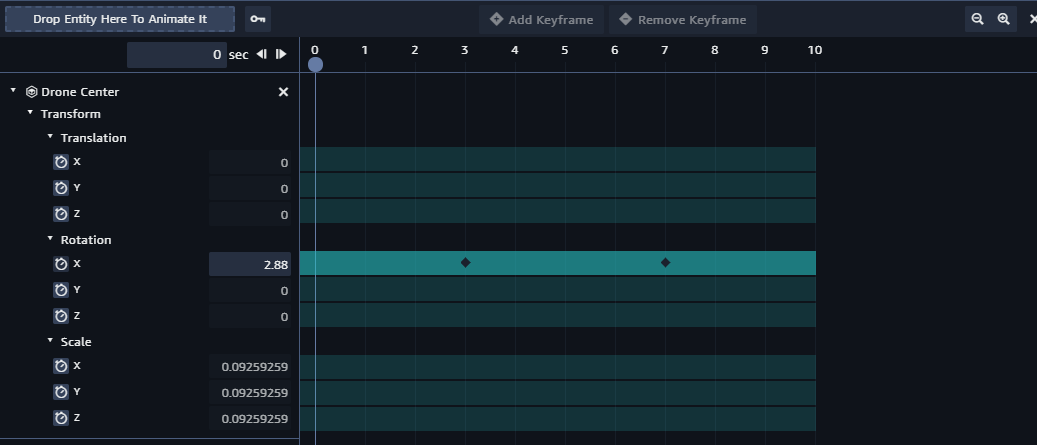Collapse the Rotation section

pos(50,239)
